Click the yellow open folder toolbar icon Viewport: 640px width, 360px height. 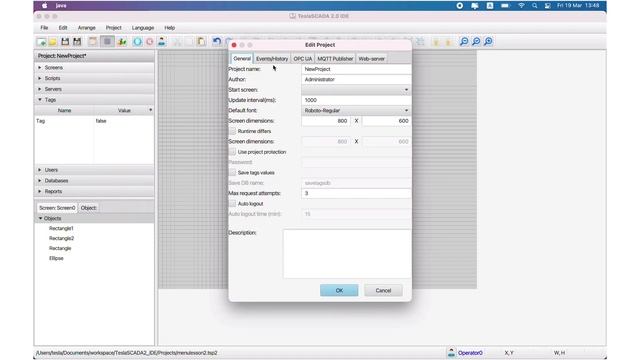pos(53,42)
